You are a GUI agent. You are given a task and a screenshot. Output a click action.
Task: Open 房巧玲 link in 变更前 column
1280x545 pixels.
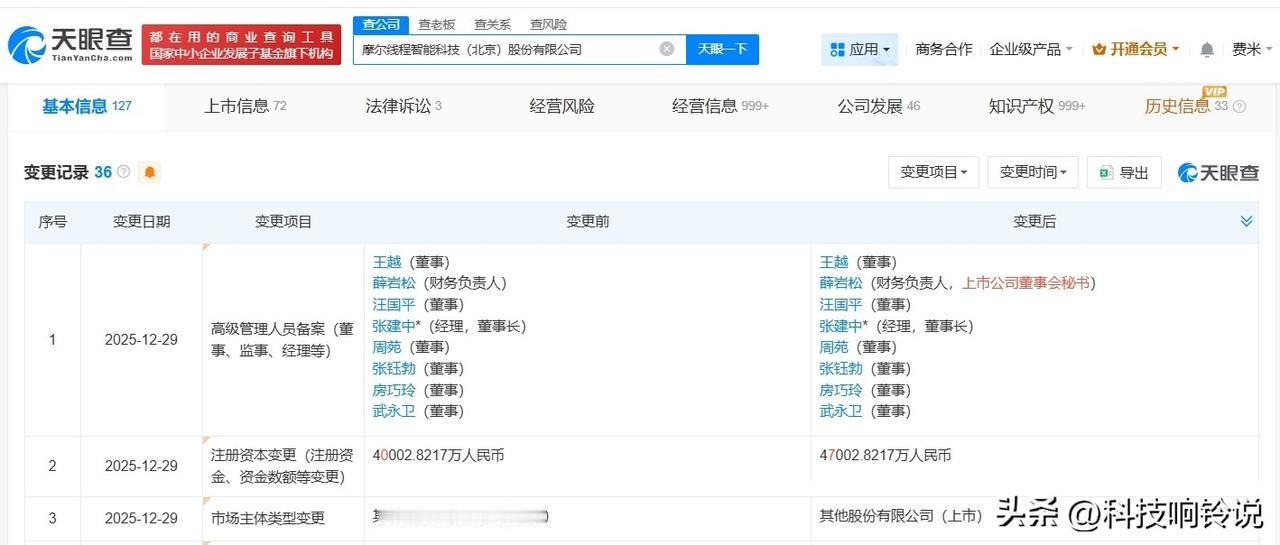[x=393, y=390]
